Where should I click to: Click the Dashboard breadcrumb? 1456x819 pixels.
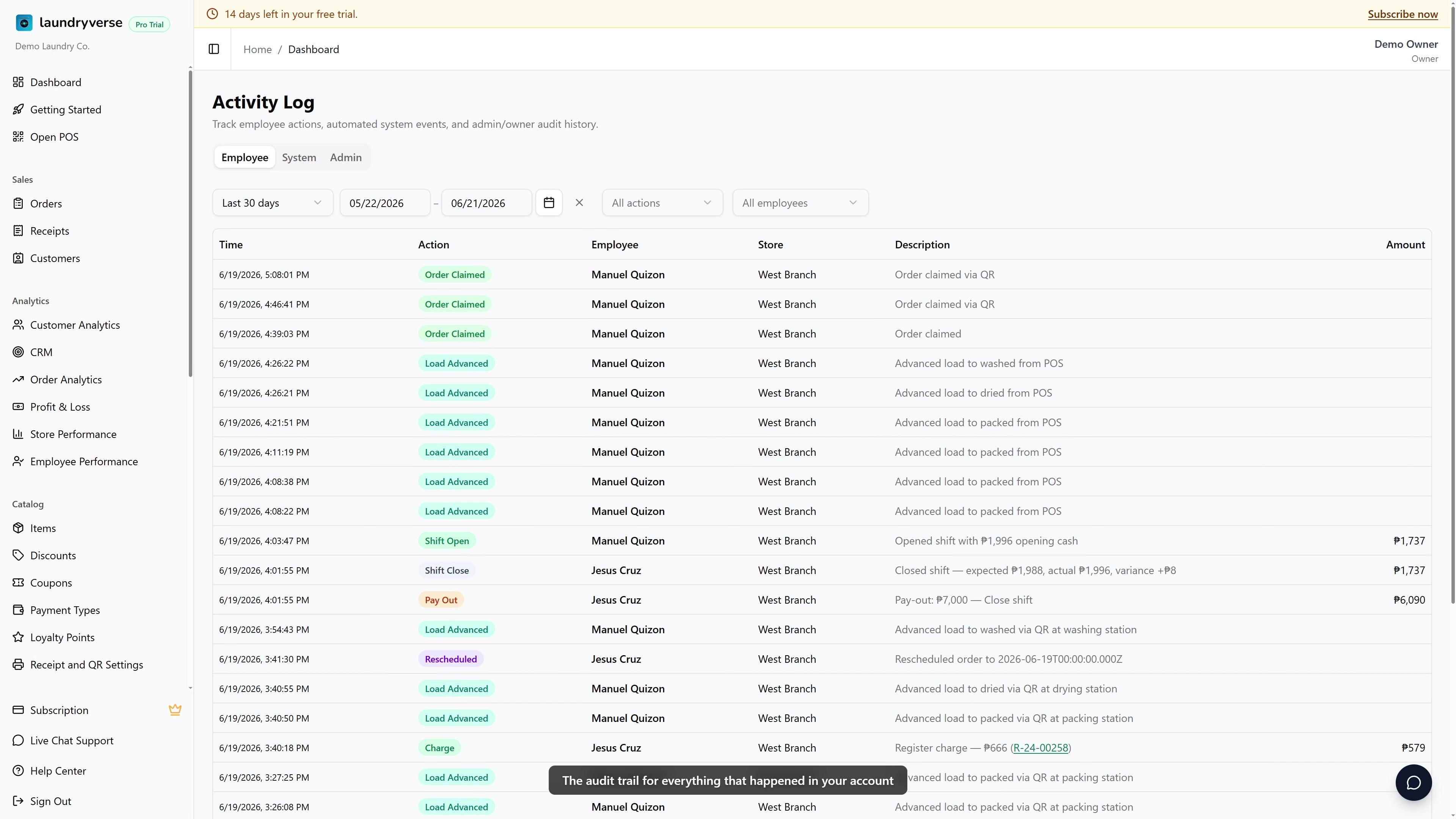coord(314,49)
